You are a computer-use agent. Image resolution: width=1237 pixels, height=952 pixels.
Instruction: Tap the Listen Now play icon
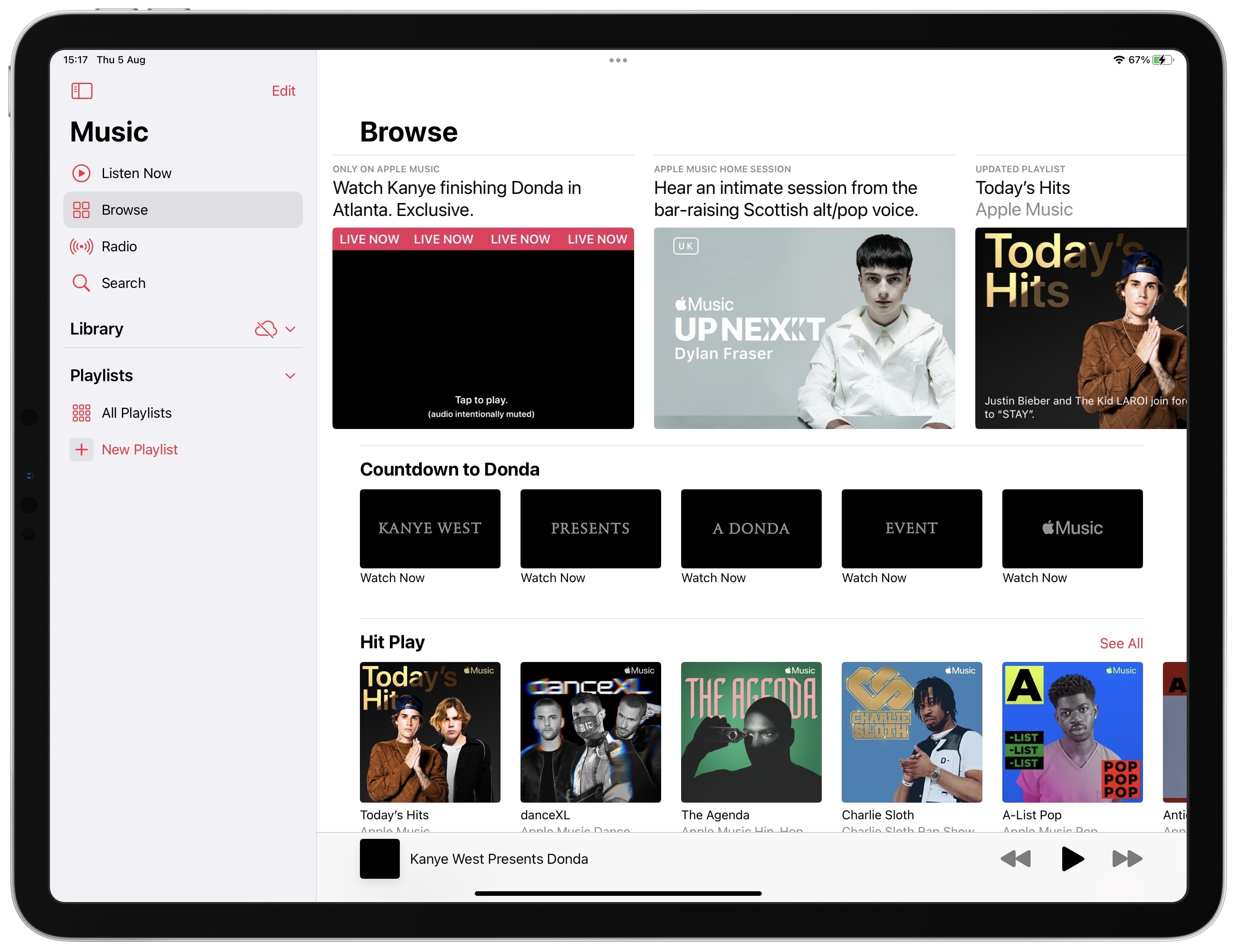[x=82, y=173]
